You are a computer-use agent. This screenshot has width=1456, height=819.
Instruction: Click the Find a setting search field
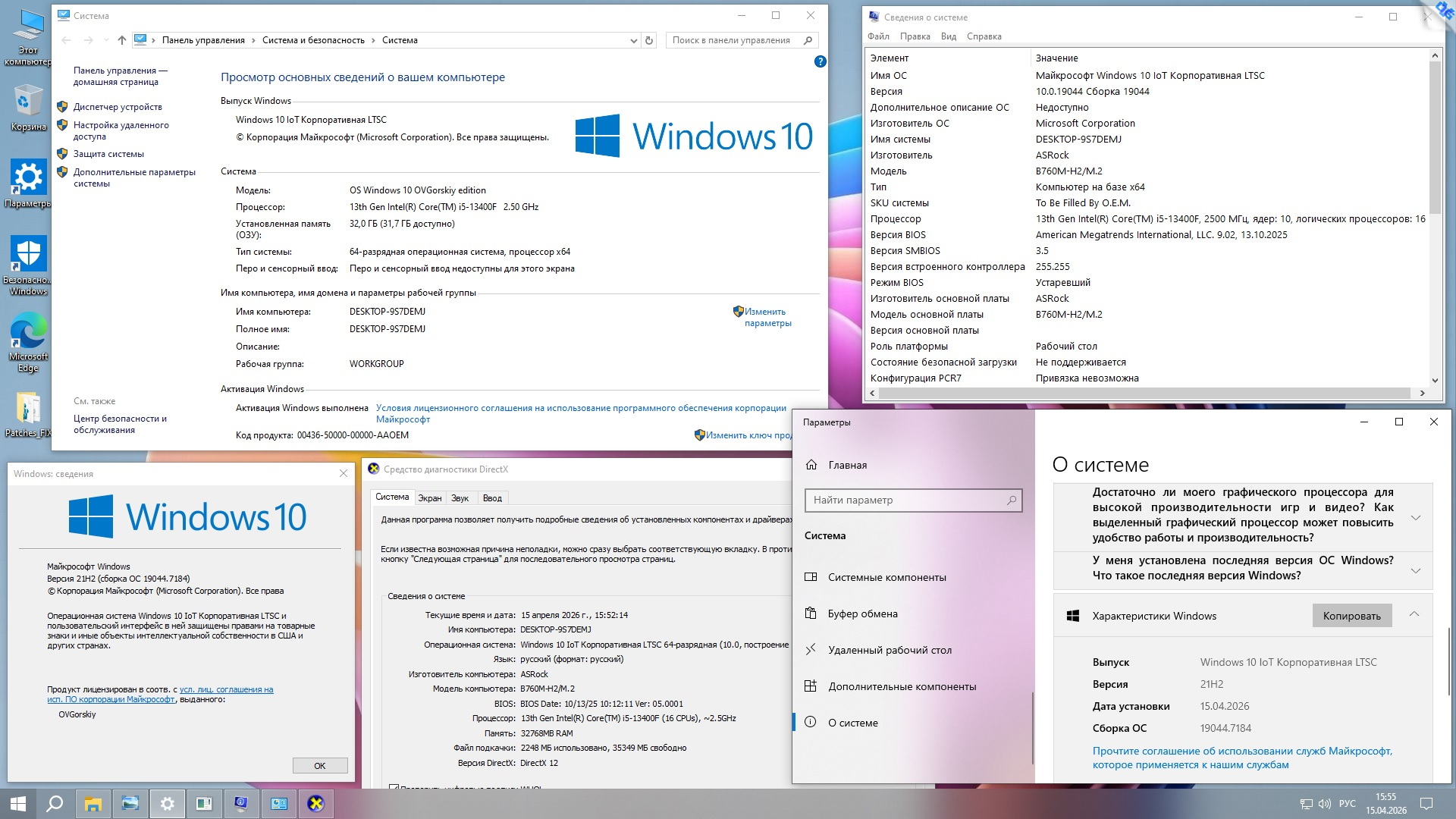906,500
